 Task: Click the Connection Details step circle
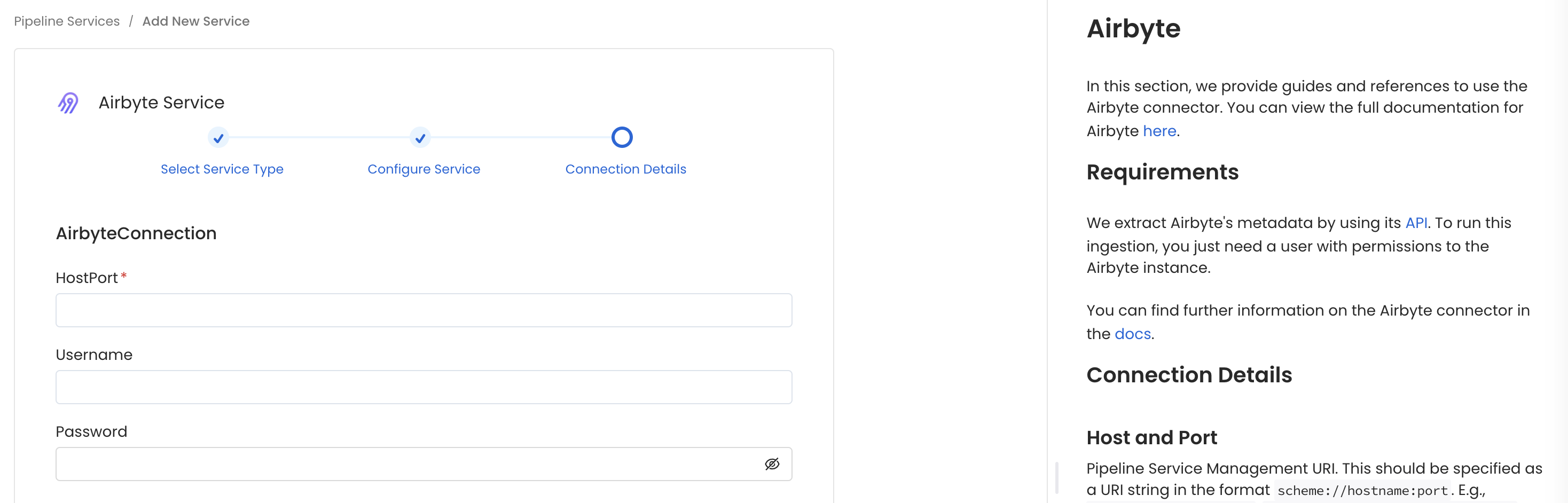622,138
